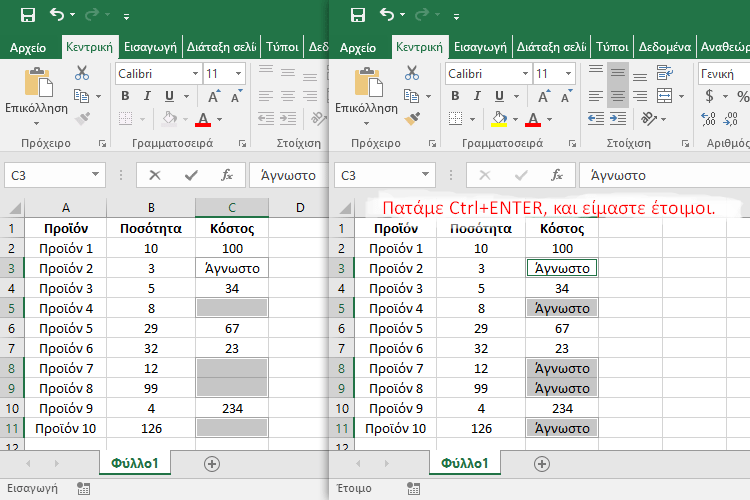The width and height of the screenshot is (750, 500).
Task: Decrease font size in right window
Action: (566, 96)
